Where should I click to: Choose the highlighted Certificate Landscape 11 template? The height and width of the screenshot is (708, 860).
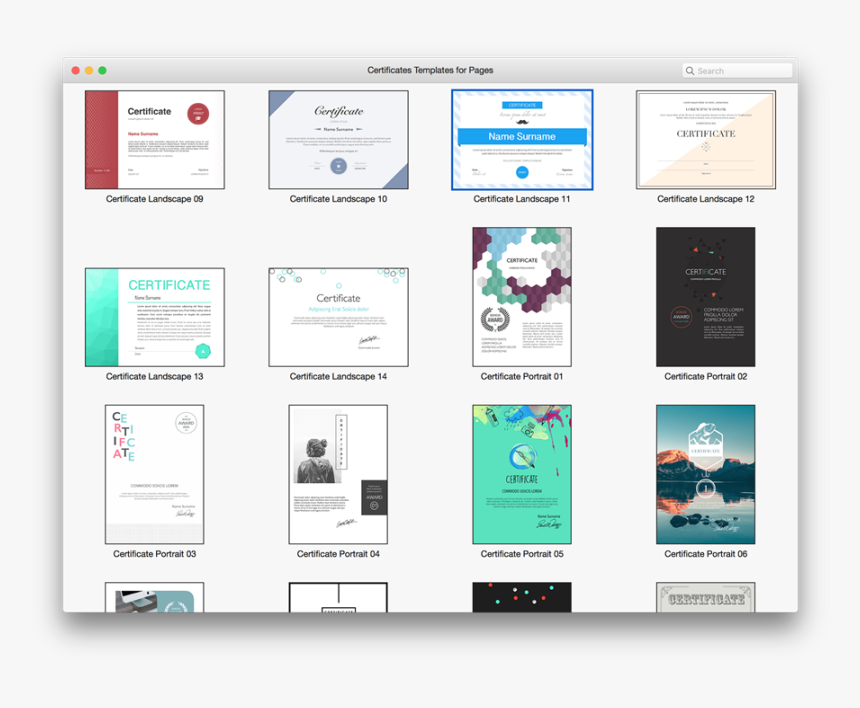tap(521, 140)
